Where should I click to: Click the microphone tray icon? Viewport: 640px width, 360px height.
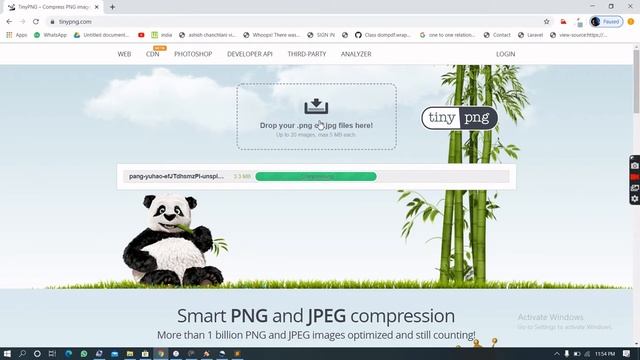[x=567, y=353]
